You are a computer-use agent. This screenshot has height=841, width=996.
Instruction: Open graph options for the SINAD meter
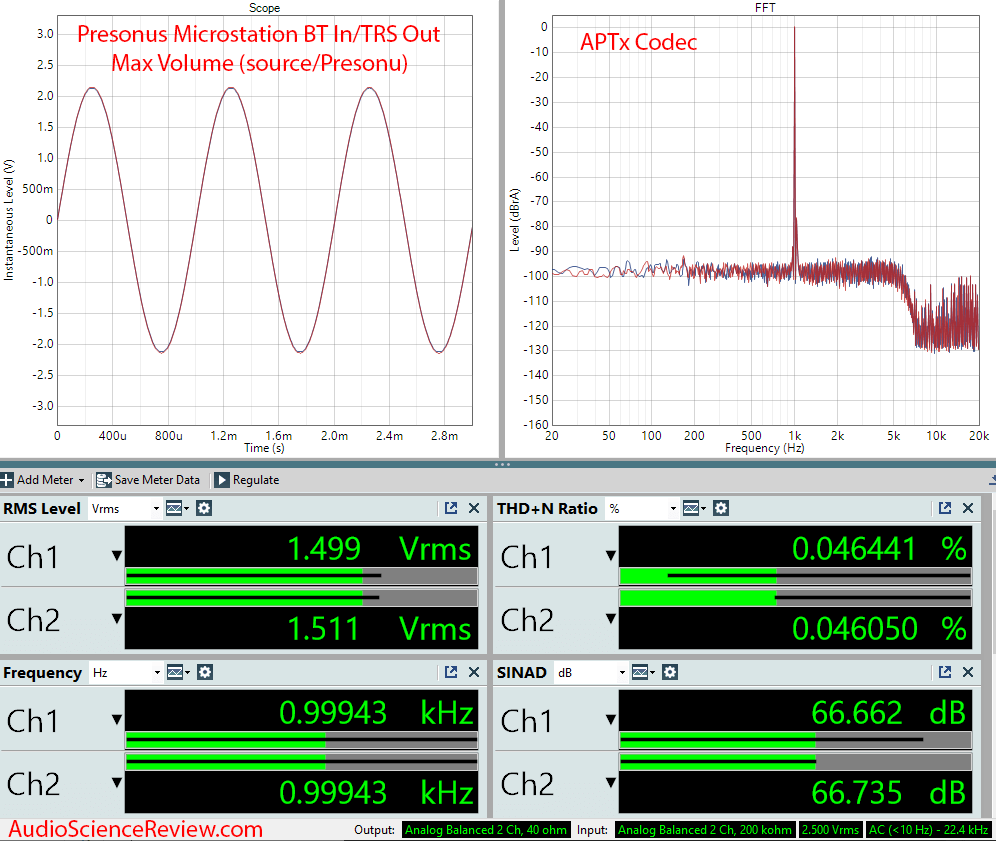point(643,672)
